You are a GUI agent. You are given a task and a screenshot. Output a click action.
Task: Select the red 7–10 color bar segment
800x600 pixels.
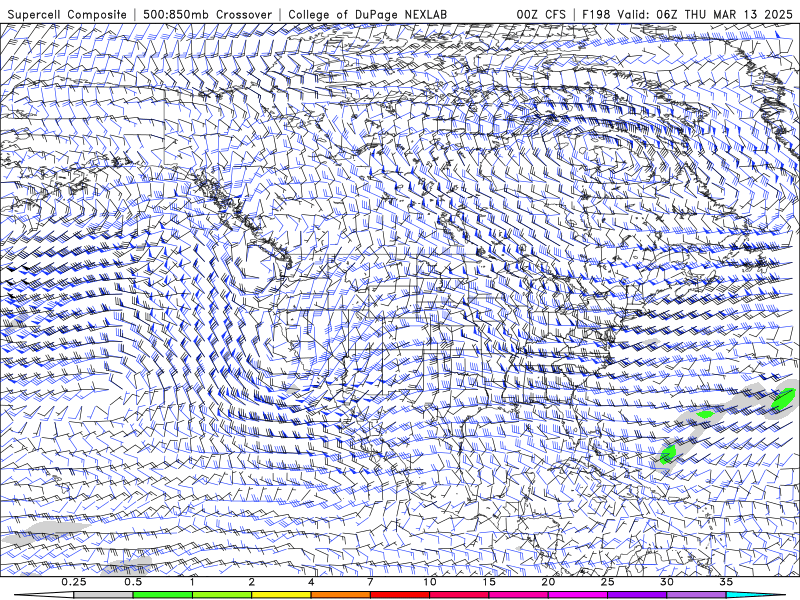coord(399,595)
